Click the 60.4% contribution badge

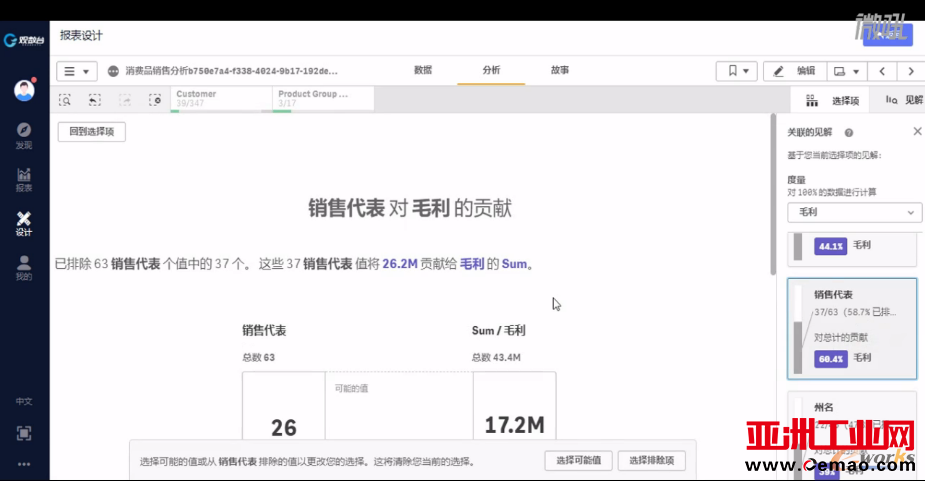pos(831,359)
